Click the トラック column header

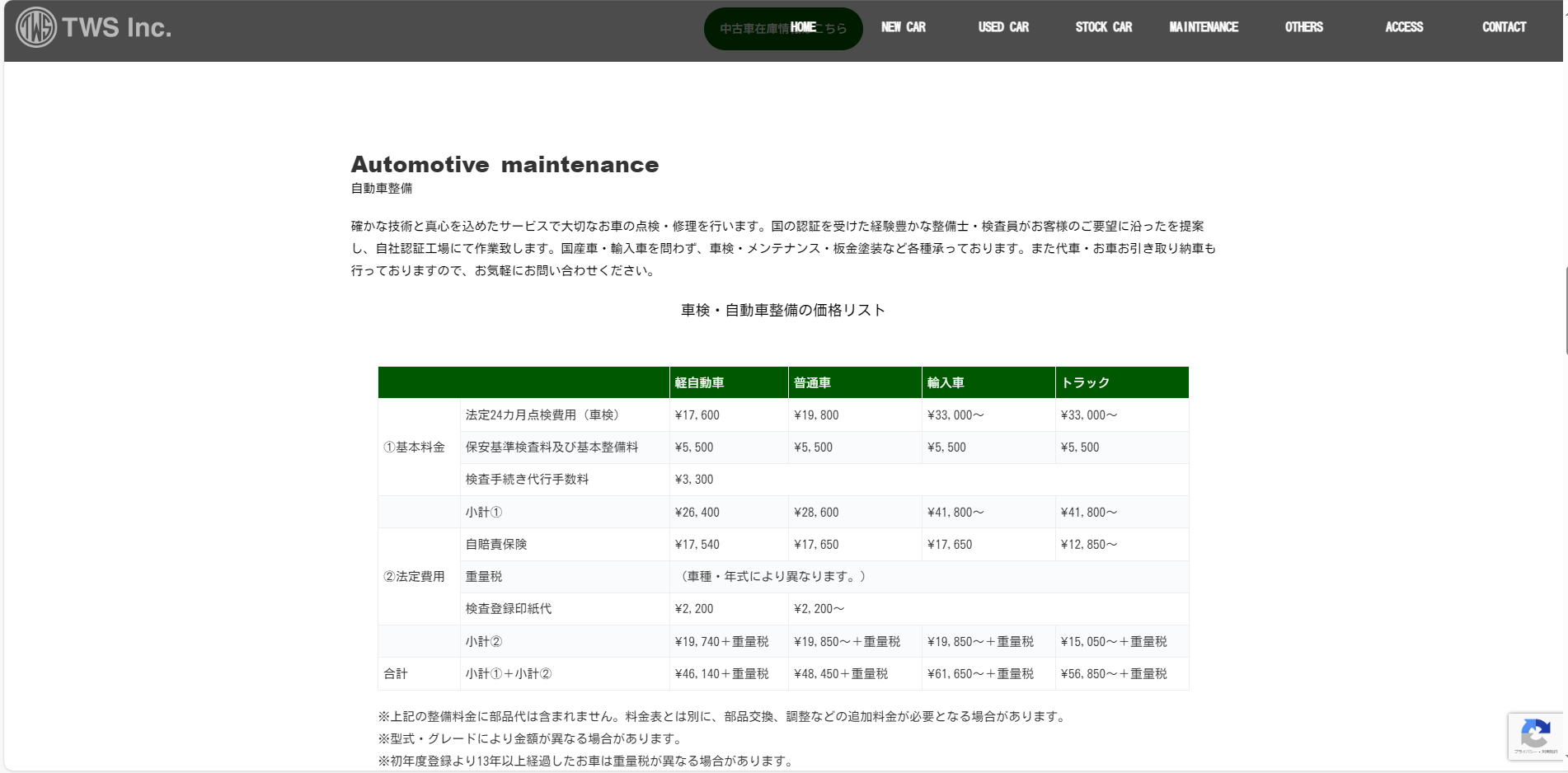pos(1122,382)
